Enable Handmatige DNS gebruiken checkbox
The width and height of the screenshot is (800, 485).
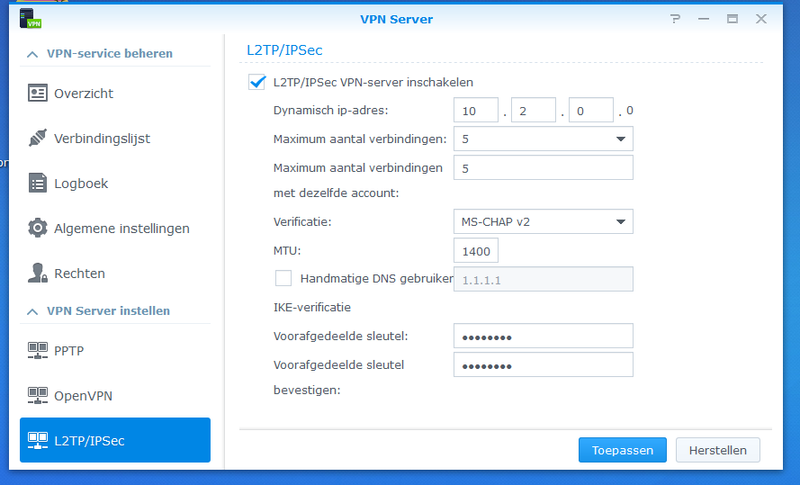tap(283, 278)
